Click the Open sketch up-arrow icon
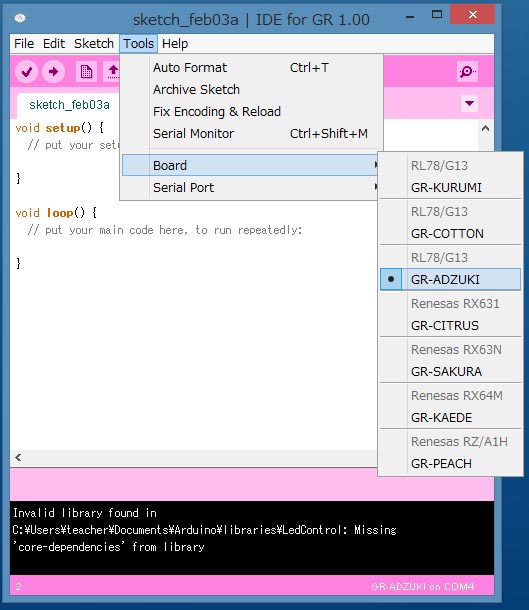Screen dimensions: 529x610 [113, 72]
